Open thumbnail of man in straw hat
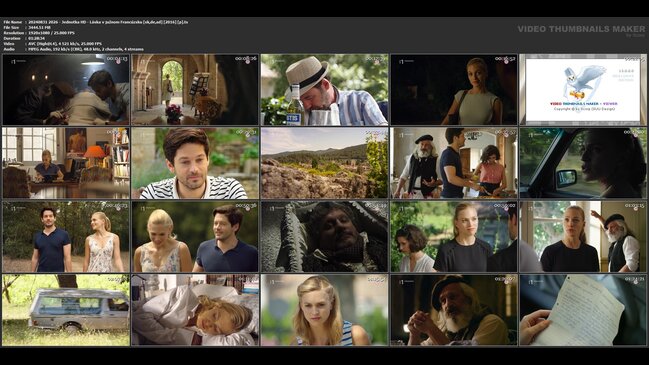The image size is (649, 365). coord(324,89)
